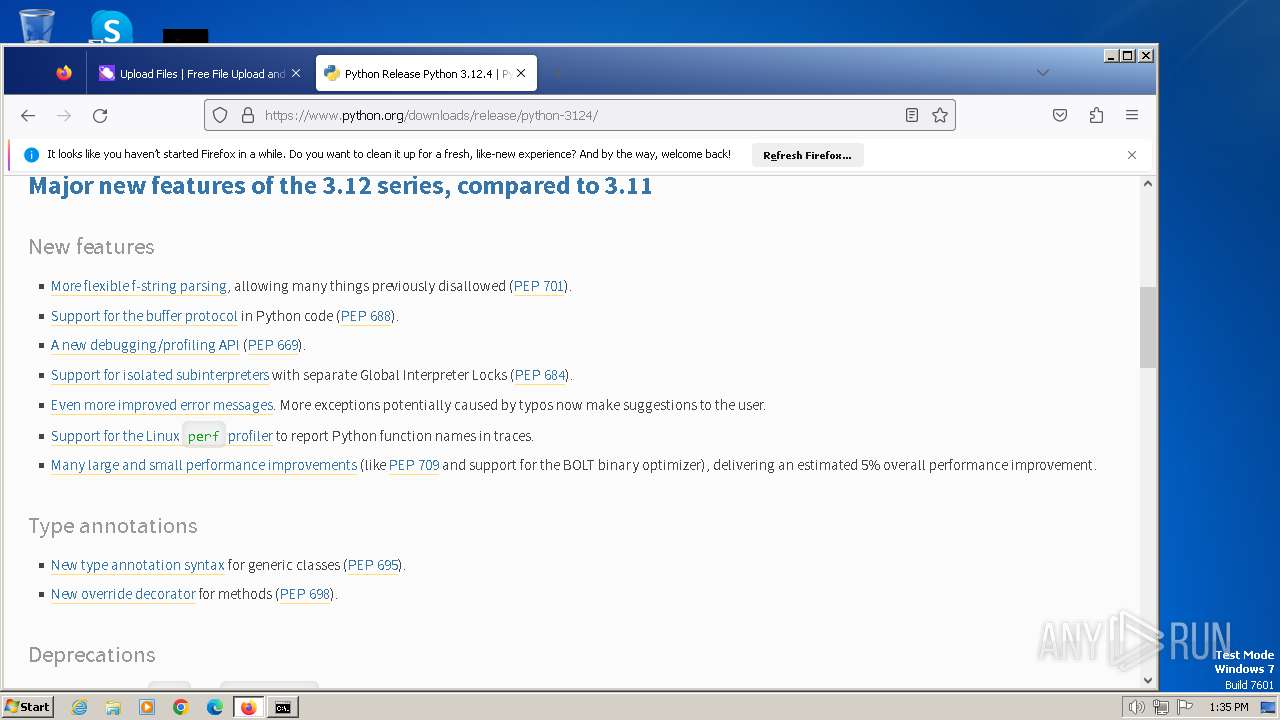Click the tracking protection shield icon
Image resolution: width=1280 pixels, height=720 pixels.
[x=221, y=115]
